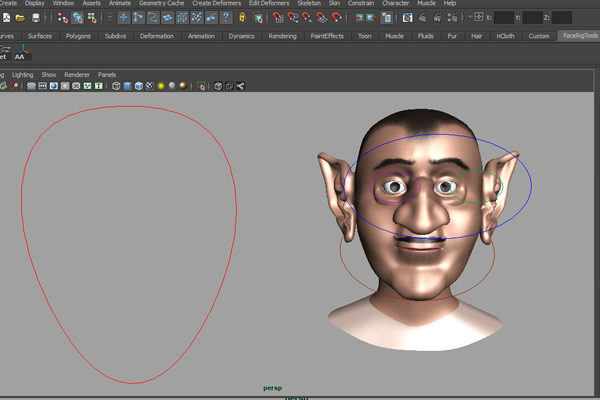This screenshot has width=600, height=400.
Task: Switch to the Polygons shelf tab
Action: click(x=78, y=36)
